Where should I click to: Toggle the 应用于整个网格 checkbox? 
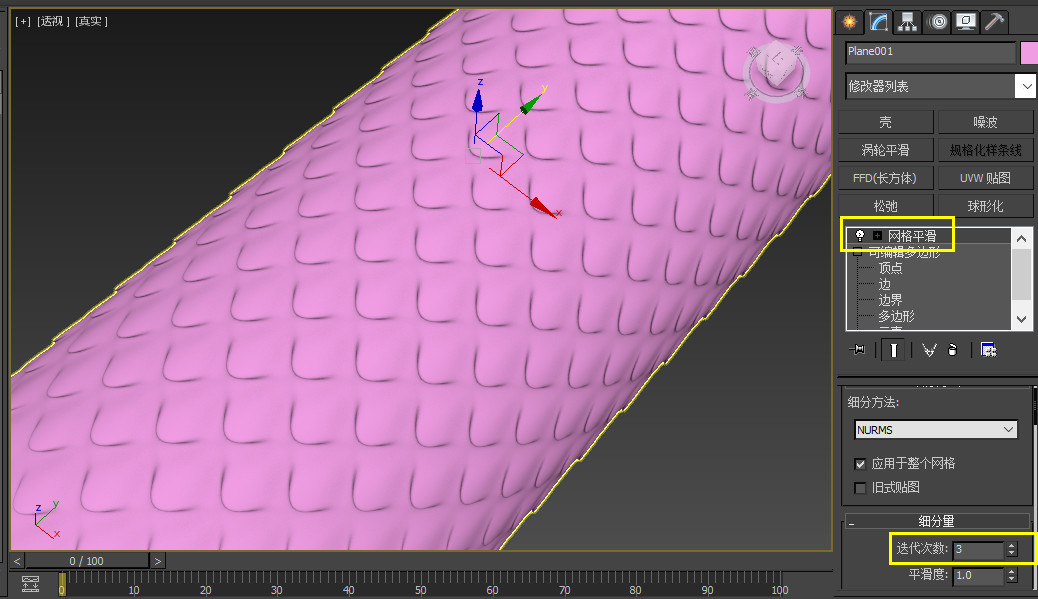coord(860,464)
